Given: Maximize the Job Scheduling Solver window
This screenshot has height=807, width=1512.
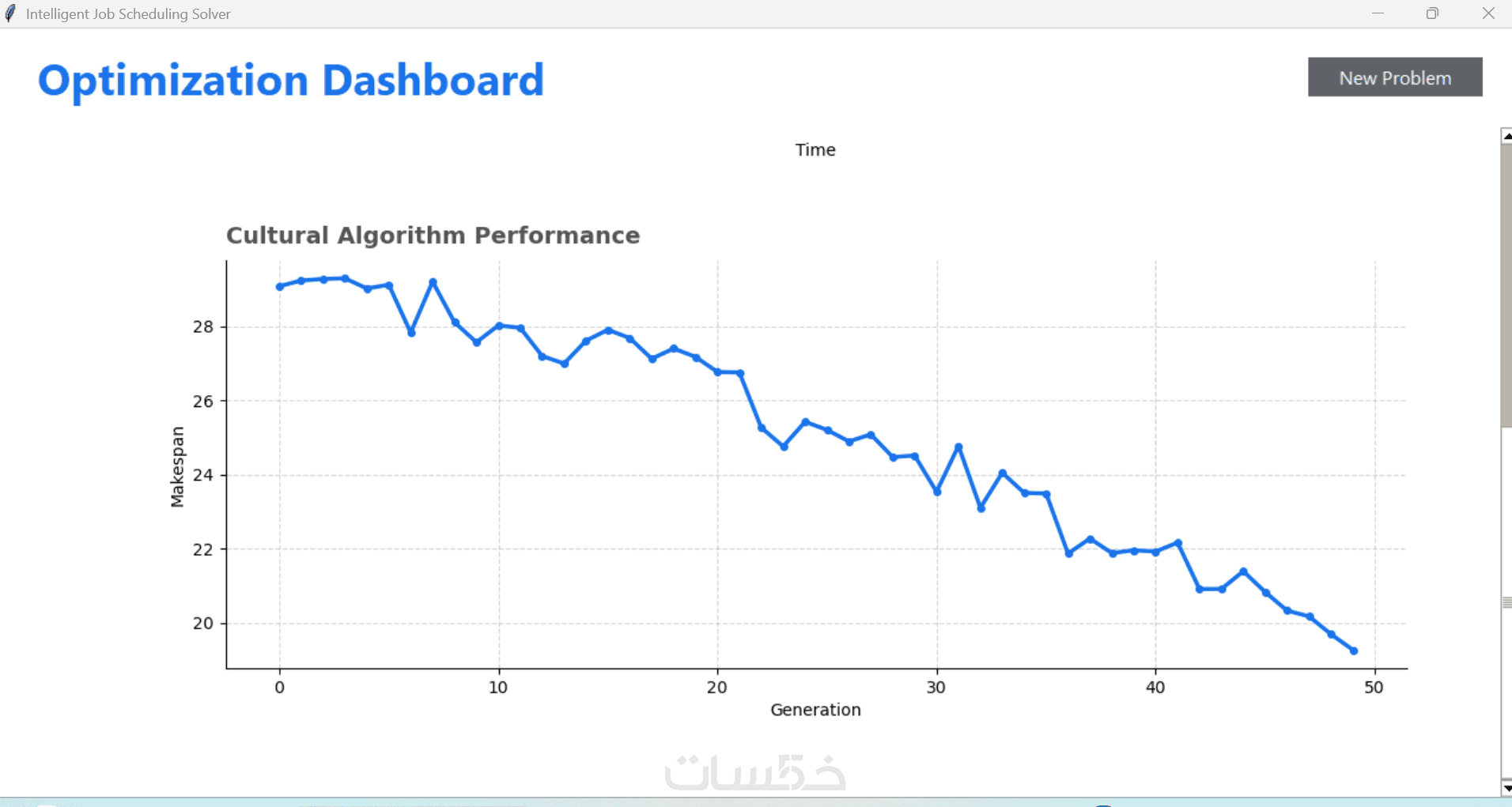Looking at the screenshot, I should [1432, 13].
